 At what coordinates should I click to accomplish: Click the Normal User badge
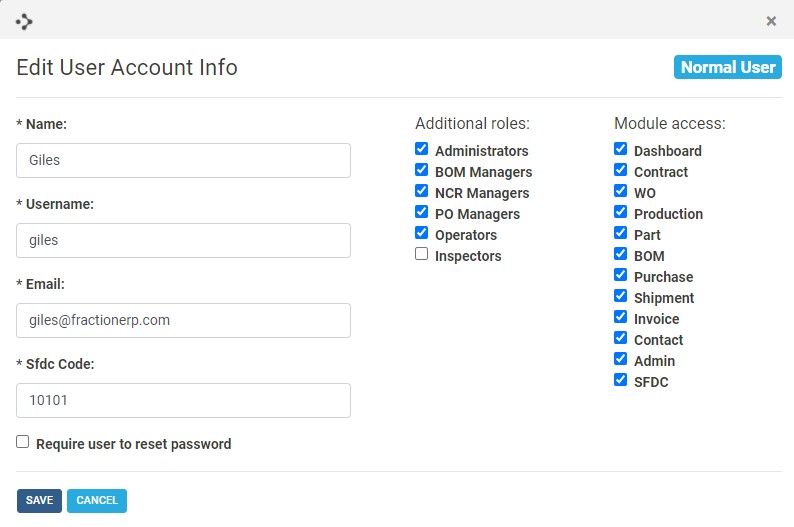pos(727,67)
